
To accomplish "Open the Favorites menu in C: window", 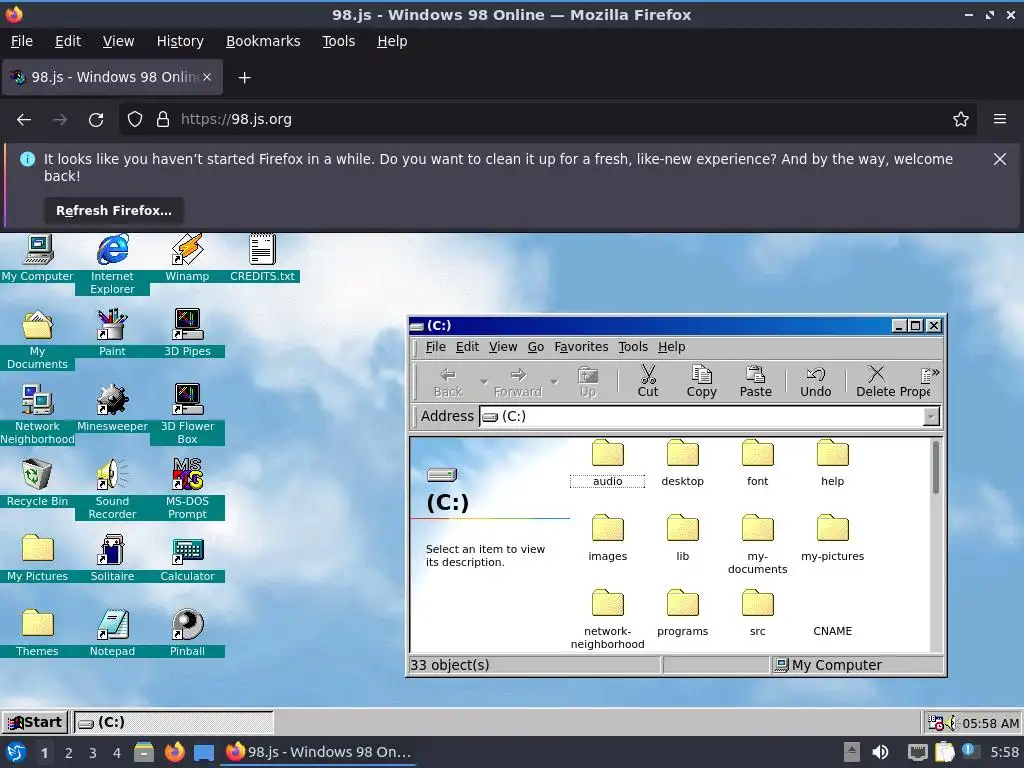I will tap(581, 347).
